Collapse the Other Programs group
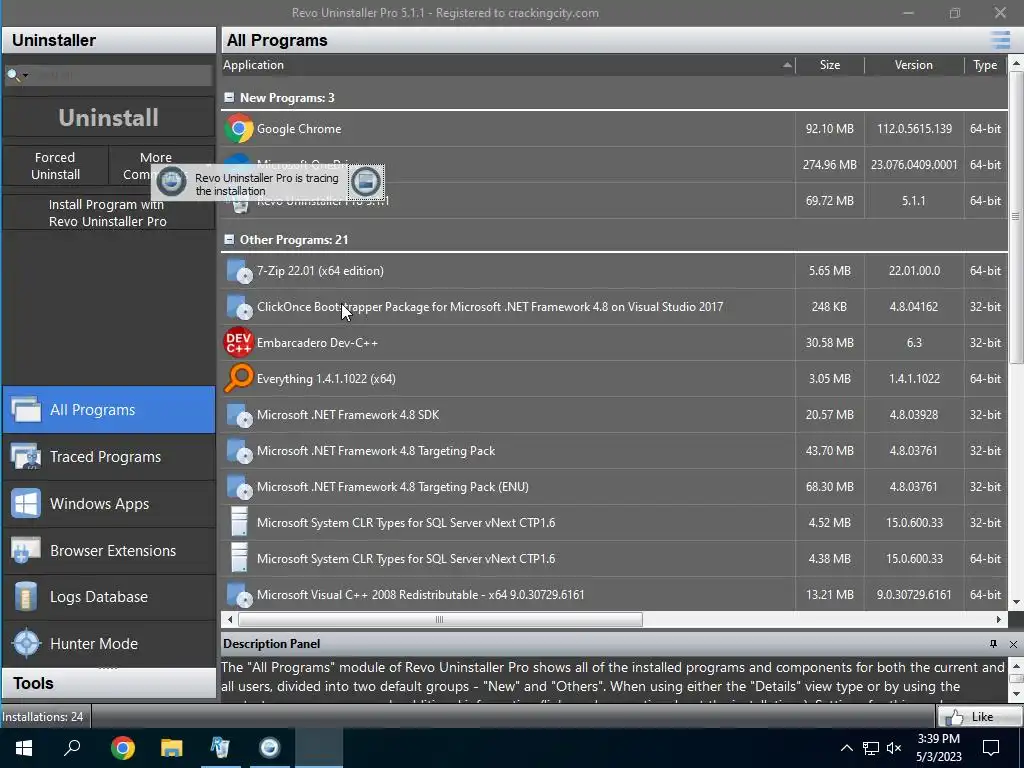 (229, 240)
